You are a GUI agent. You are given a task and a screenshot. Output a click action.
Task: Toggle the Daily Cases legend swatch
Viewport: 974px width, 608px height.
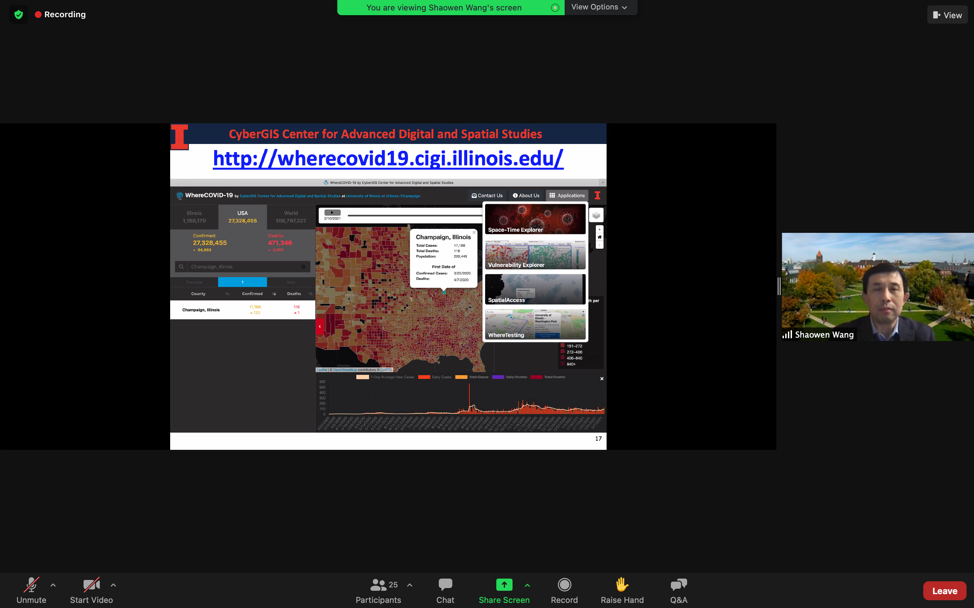(424, 377)
